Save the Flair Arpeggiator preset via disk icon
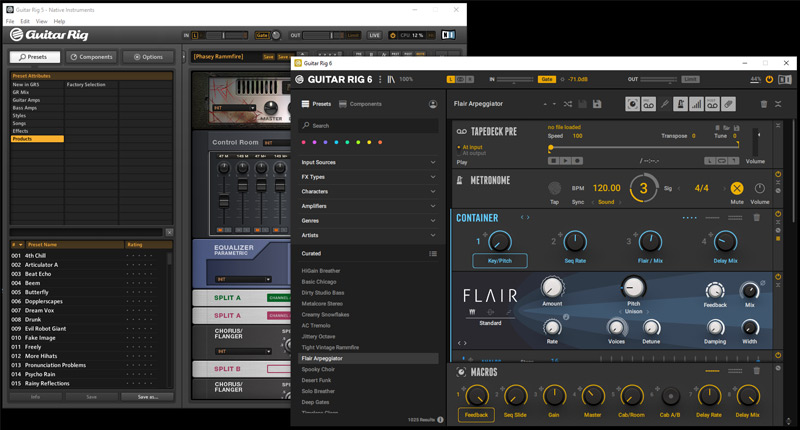This screenshot has width=800, height=430. click(597, 104)
